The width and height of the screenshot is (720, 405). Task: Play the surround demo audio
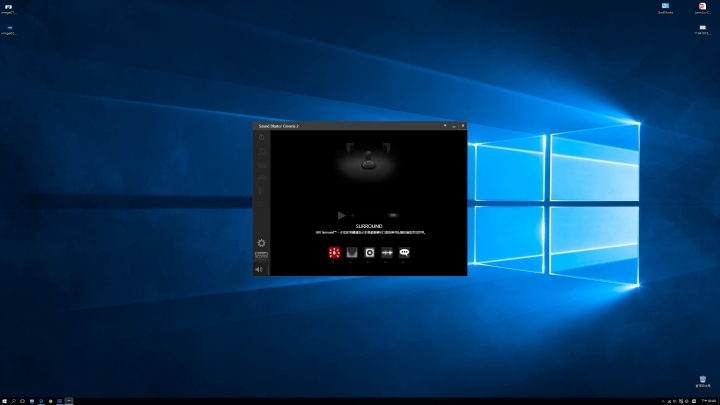click(x=341, y=215)
